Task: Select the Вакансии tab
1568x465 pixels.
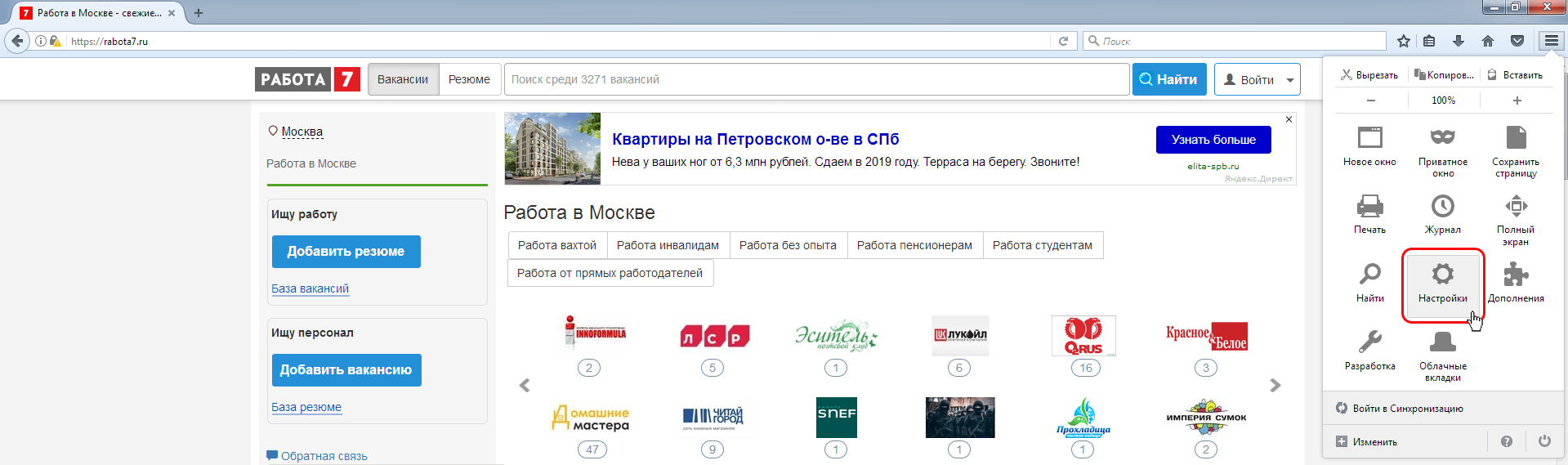Action: tap(403, 79)
